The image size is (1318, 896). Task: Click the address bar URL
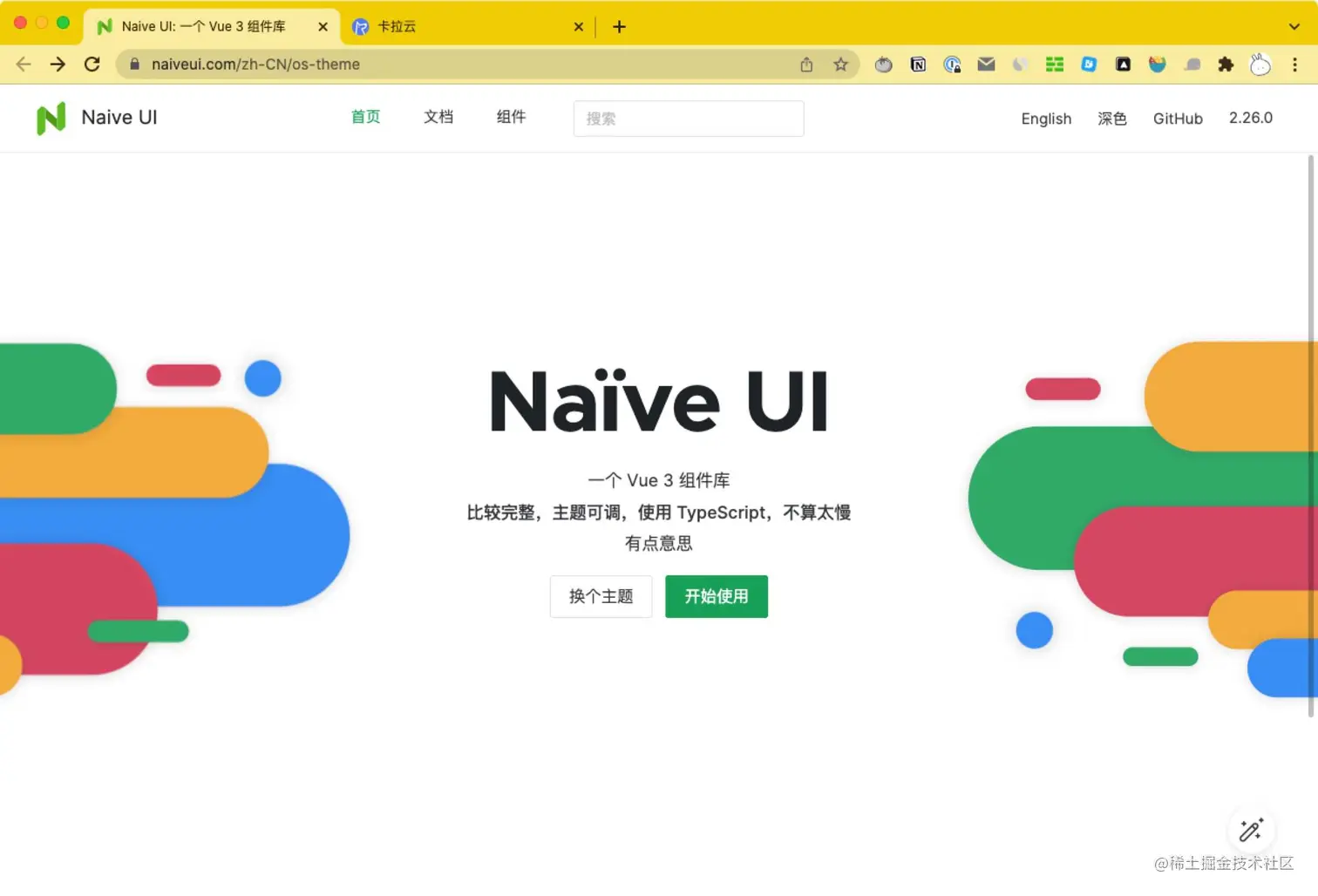pyautogui.click(x=255, y=64)
